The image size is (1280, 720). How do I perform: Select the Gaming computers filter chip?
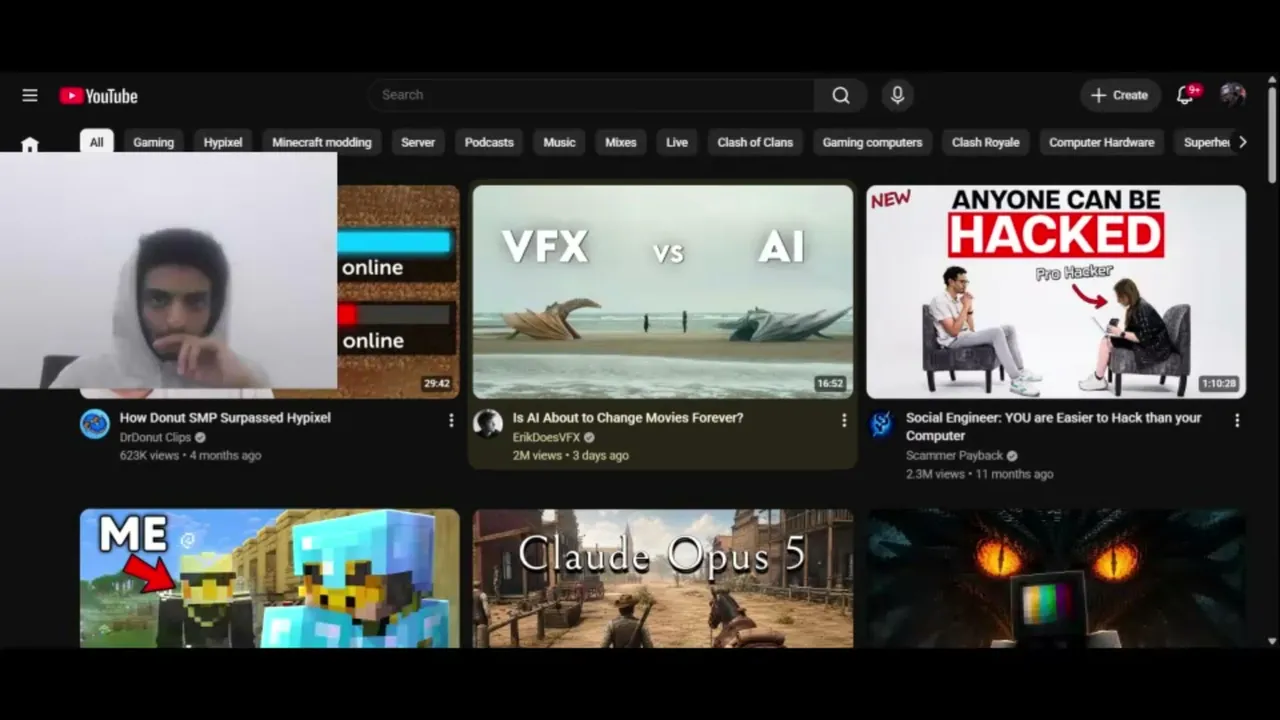pos(872,142)
